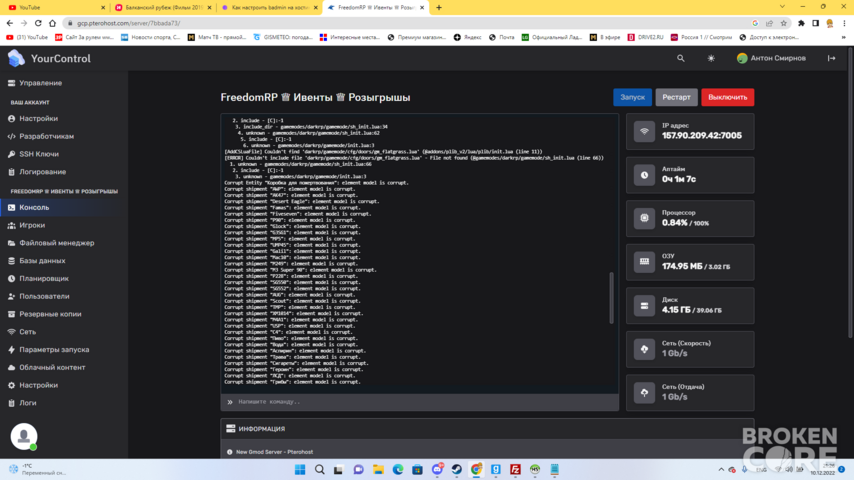Click the Сеть (Скорость) download icon
The width and height of the screenshot is (854, 480).
pos(644,349)
